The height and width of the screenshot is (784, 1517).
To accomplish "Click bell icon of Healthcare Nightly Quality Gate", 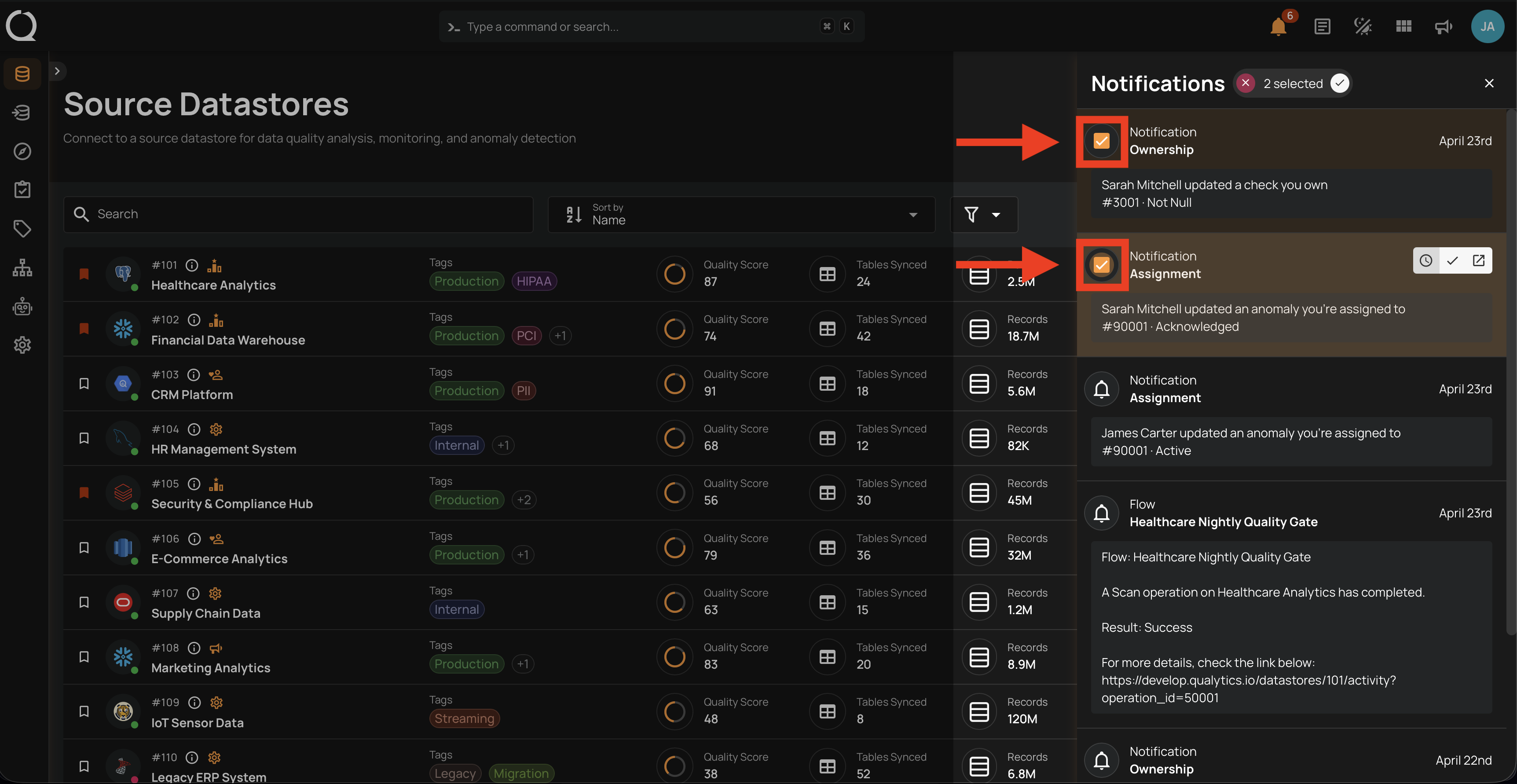I will pyautogui.click(x=1101, y=513).
